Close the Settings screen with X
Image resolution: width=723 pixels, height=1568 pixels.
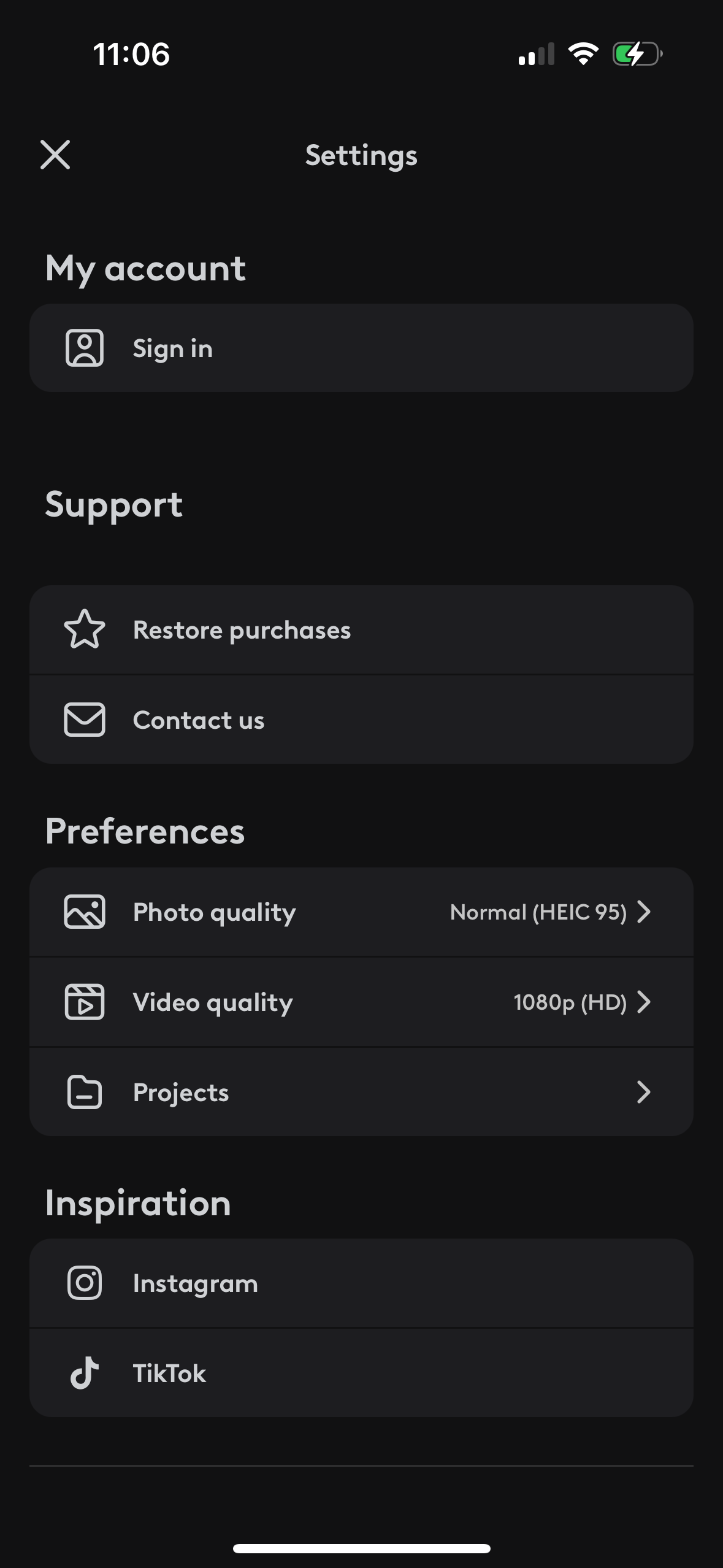[x=55, y=154]
